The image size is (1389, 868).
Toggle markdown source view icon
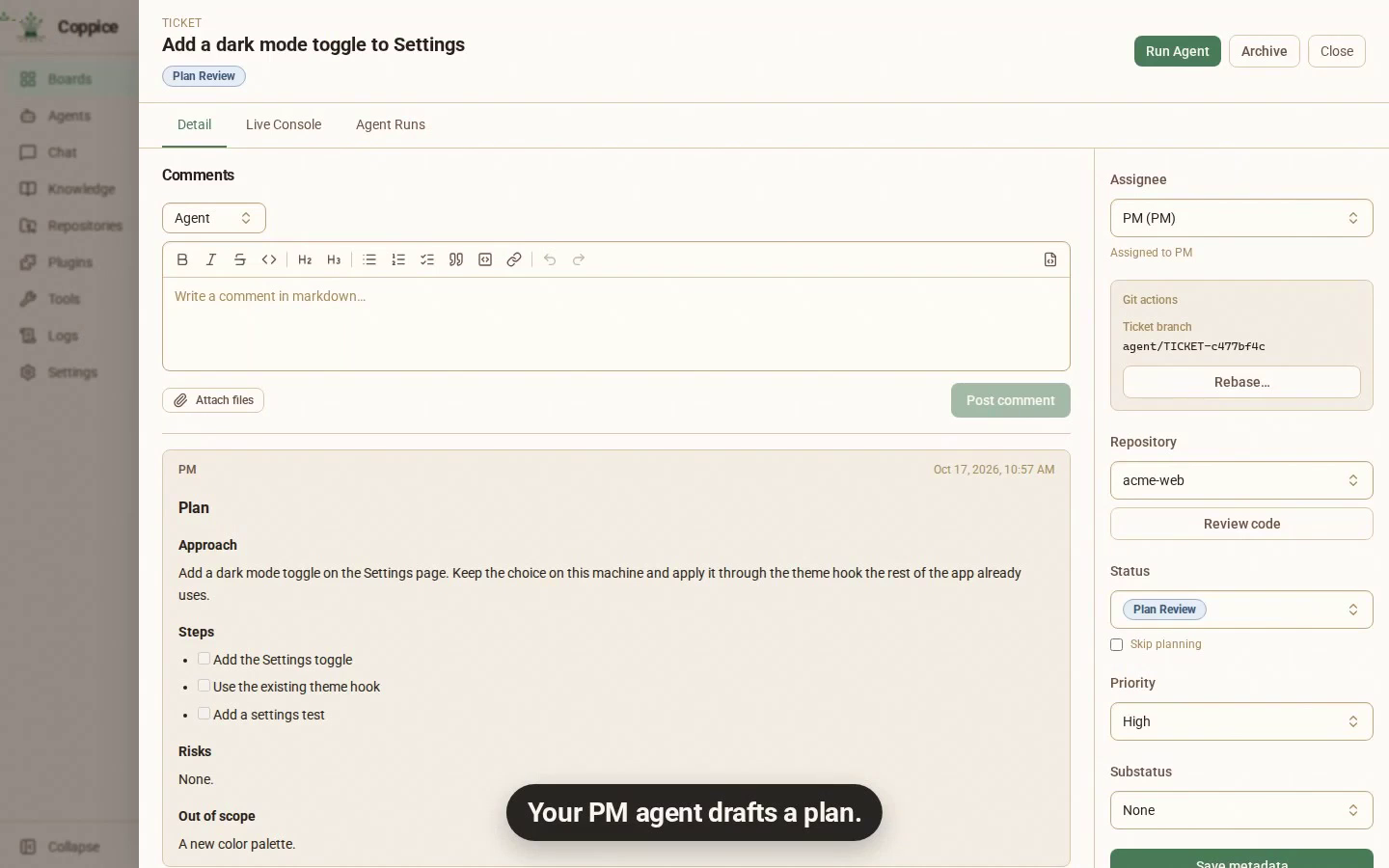(x=1050, y=259)
